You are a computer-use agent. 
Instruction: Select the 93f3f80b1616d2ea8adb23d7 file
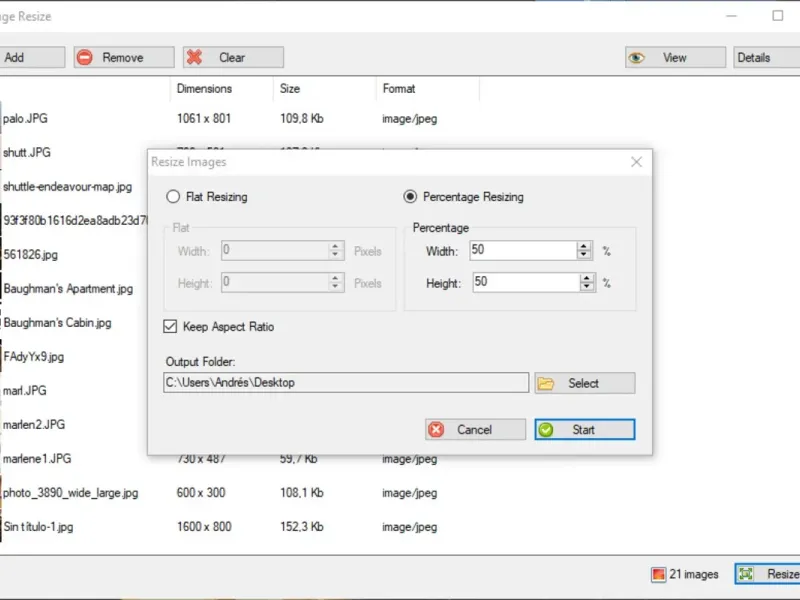[x=75, y=220]
